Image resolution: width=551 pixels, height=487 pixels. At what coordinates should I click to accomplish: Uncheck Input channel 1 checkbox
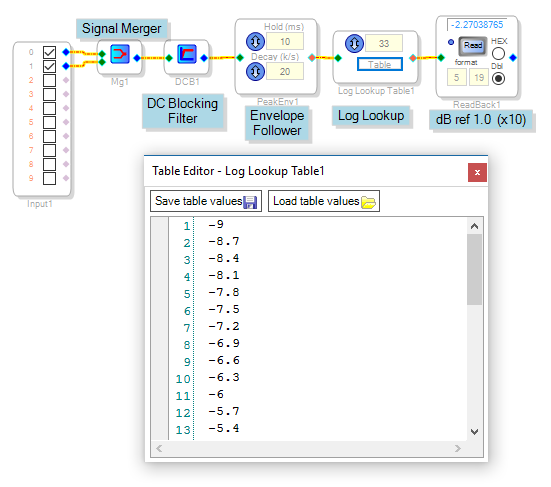coord(49,66)
